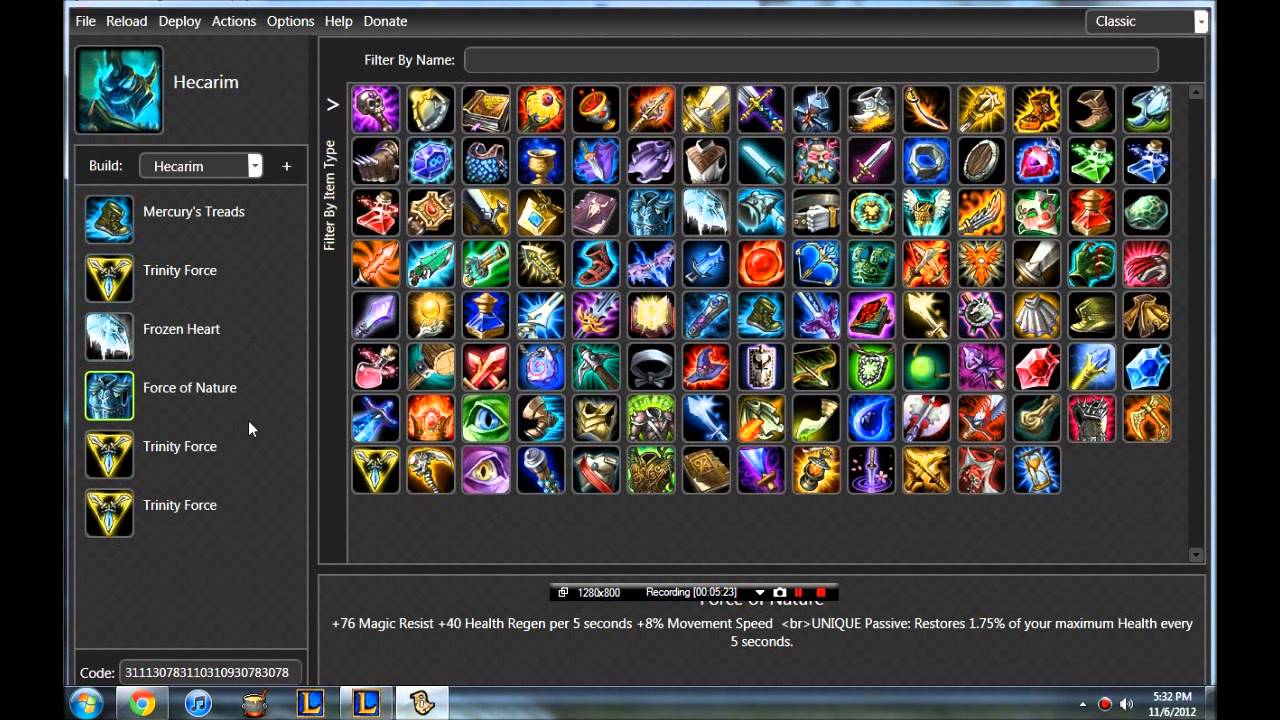The width and height of the screenshot is (1280, 720).
Task: Pick the Amplifying Tome book item
Action: click(486, 110)
